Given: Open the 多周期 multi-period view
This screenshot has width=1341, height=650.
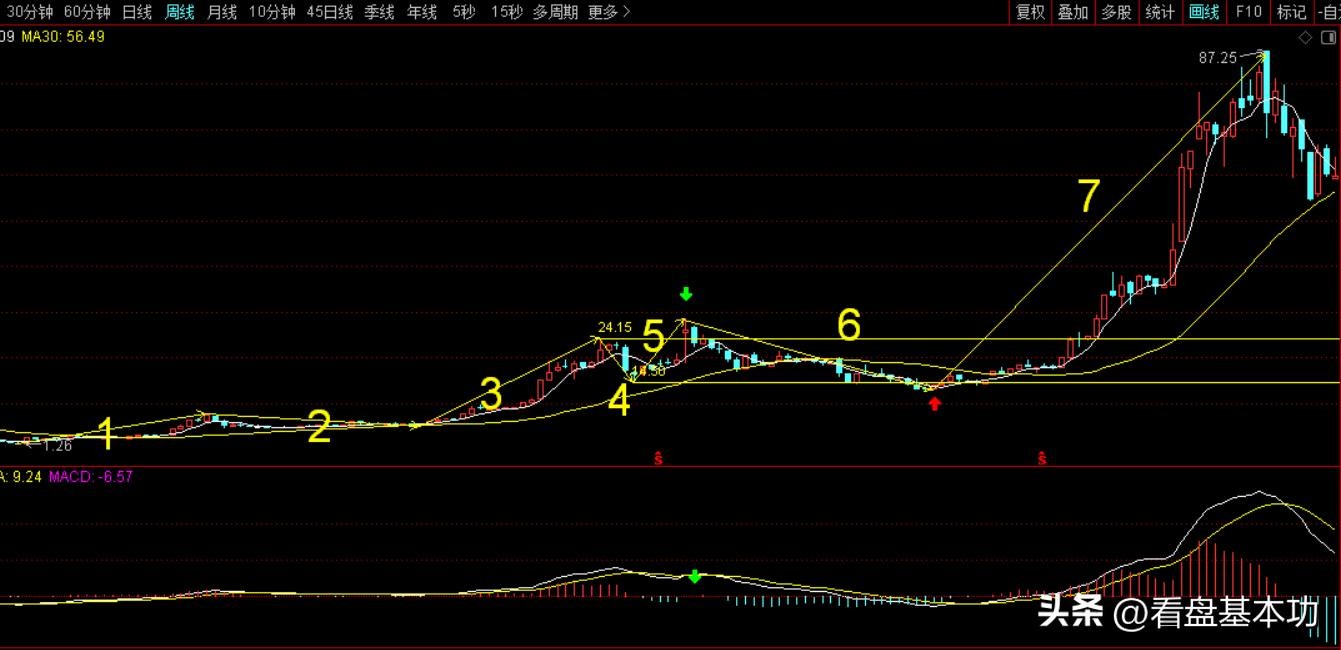Looking at the screenshot, I should pos(555,12).
